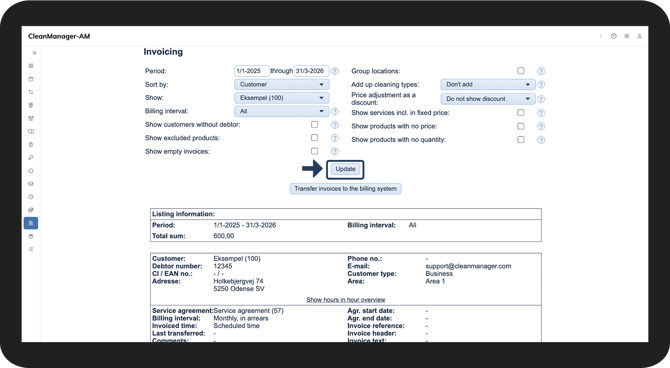Open help for Price adjustment as a discount
This screenshot has width=670, height=368.
541,99
